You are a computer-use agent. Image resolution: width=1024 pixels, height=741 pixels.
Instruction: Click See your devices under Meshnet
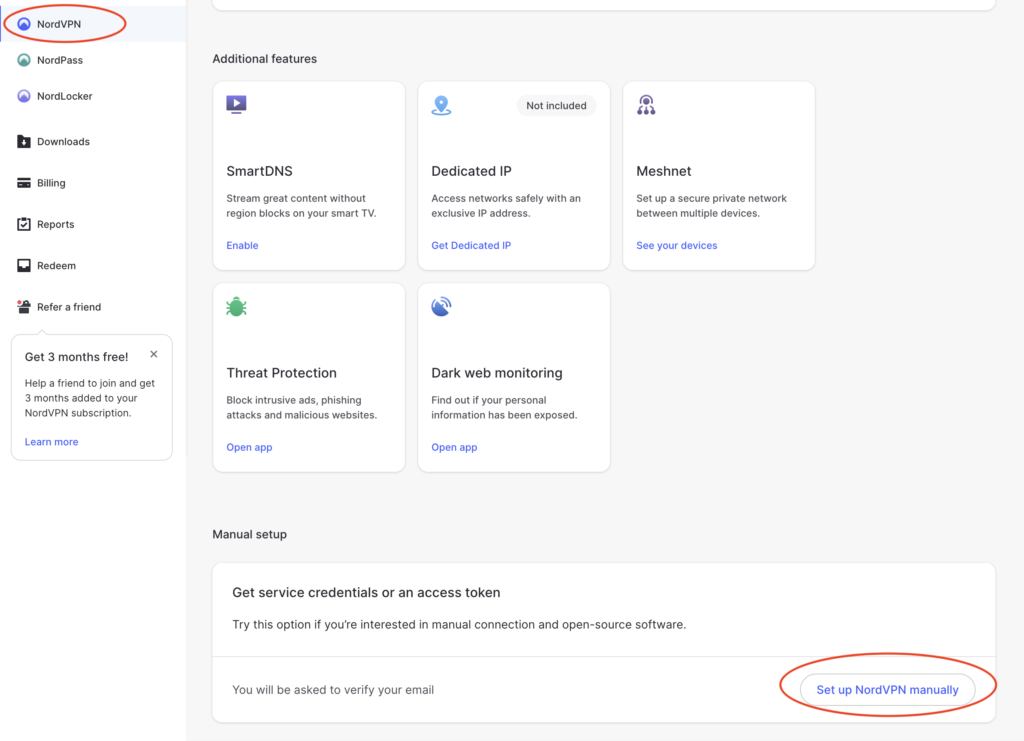coord(676,246)
